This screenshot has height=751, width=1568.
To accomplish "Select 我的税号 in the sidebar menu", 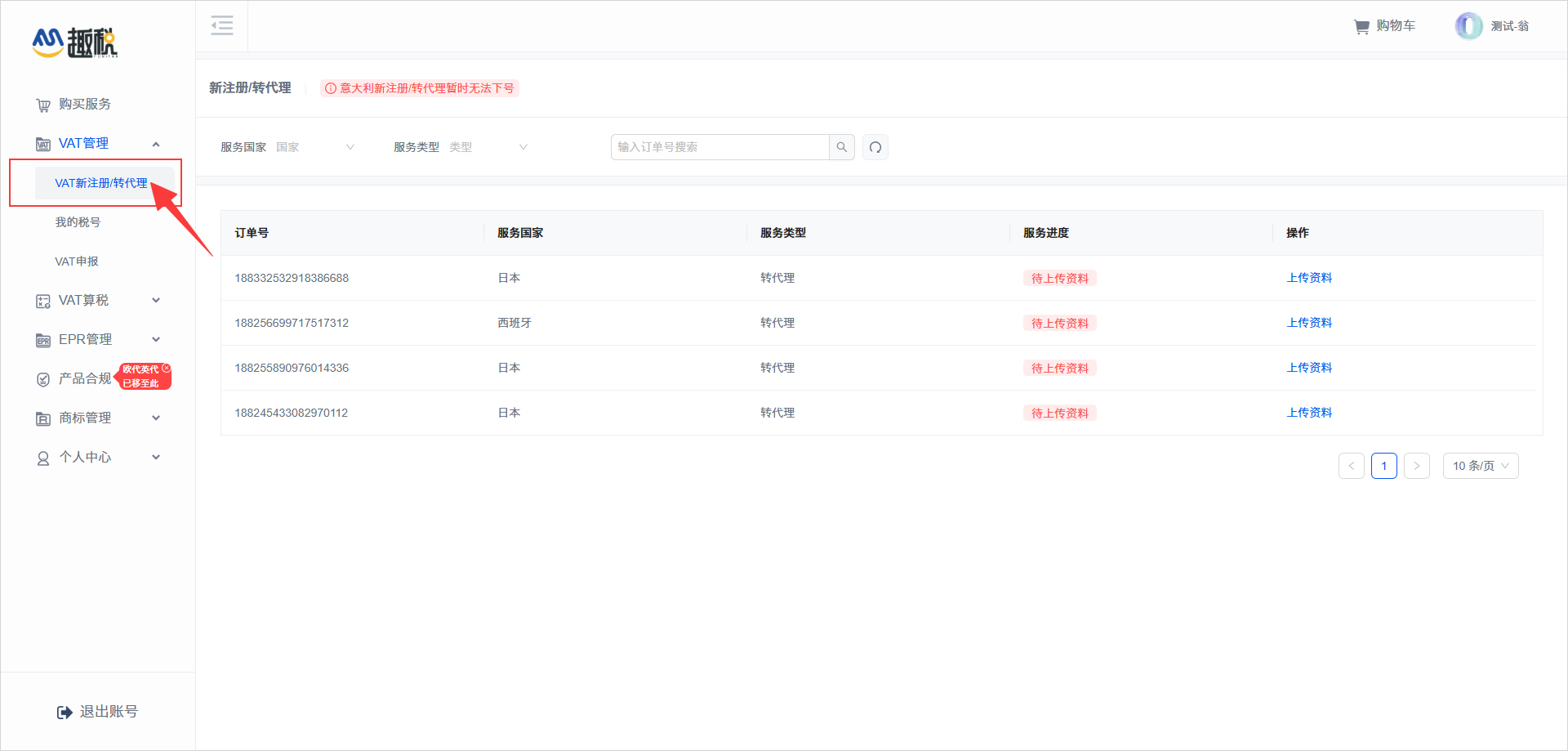I will click(x=78, y=221).
